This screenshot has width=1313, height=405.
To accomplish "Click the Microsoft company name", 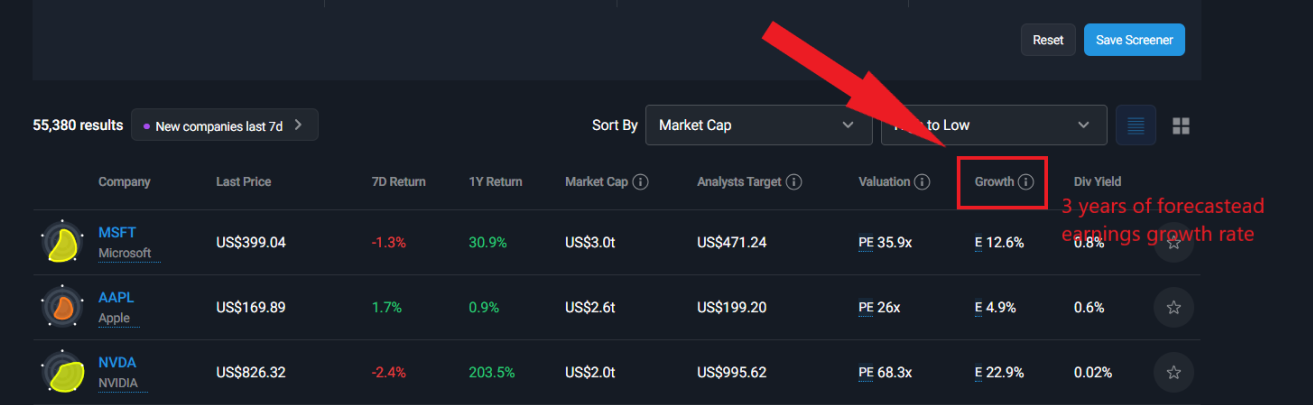I will click(125, 253).
